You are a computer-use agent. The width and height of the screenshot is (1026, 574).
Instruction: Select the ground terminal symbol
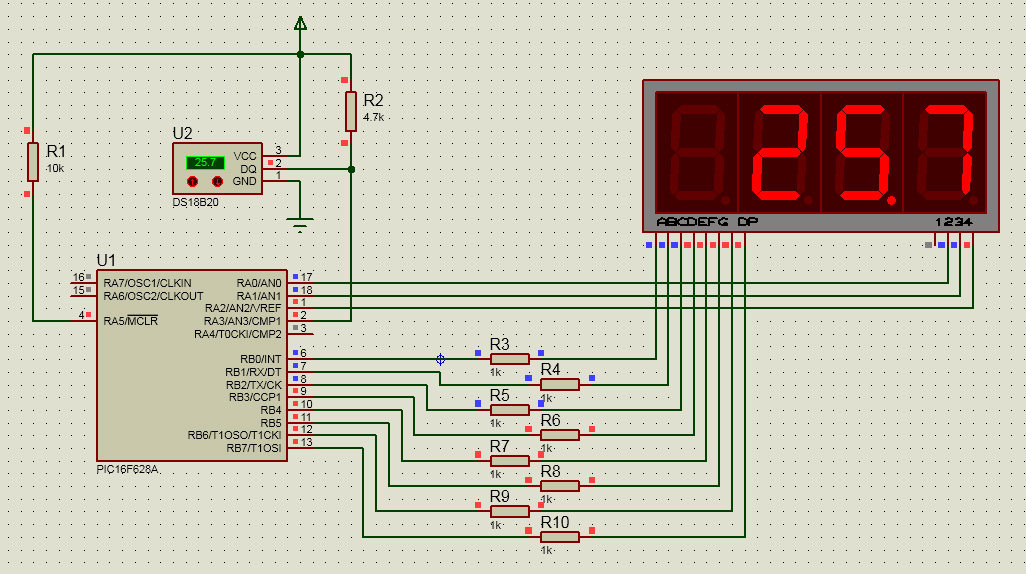299,224
